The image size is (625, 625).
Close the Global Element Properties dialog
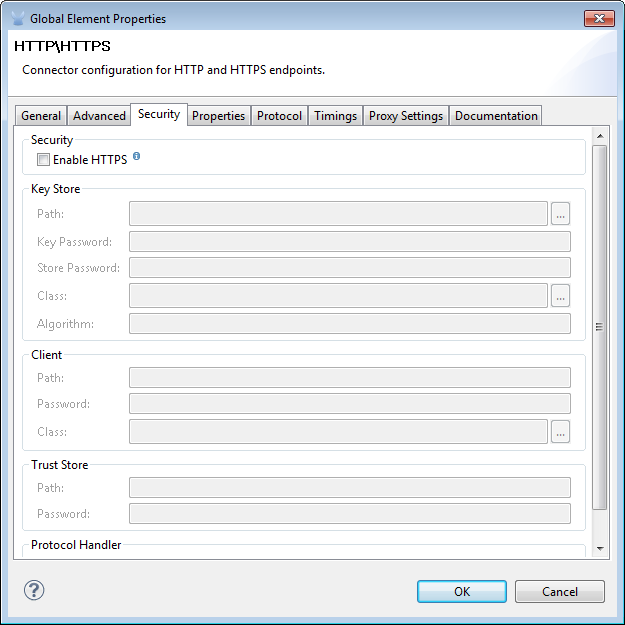(599, 18)
